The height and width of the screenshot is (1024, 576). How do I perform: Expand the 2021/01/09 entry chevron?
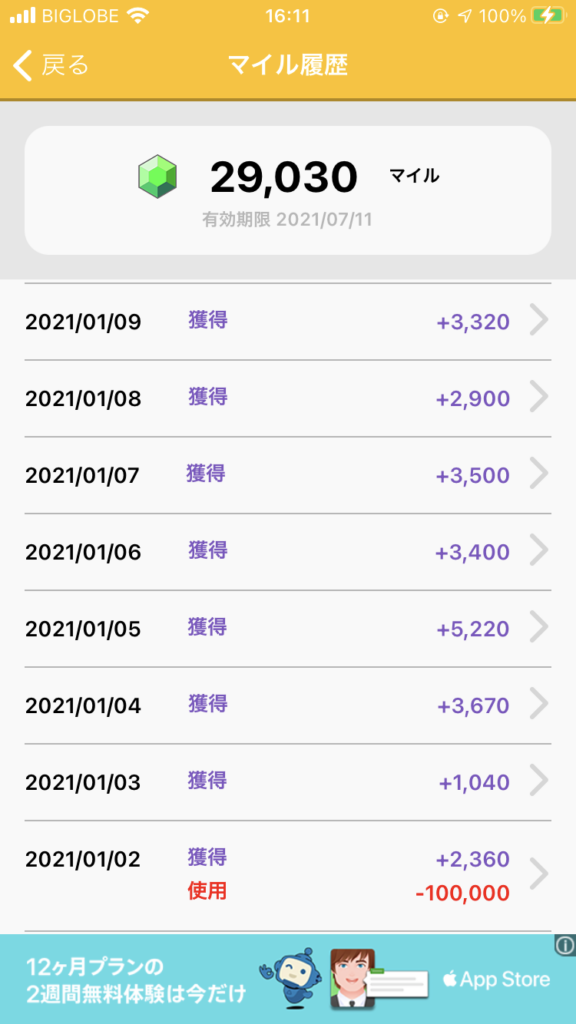coord(539,321)
